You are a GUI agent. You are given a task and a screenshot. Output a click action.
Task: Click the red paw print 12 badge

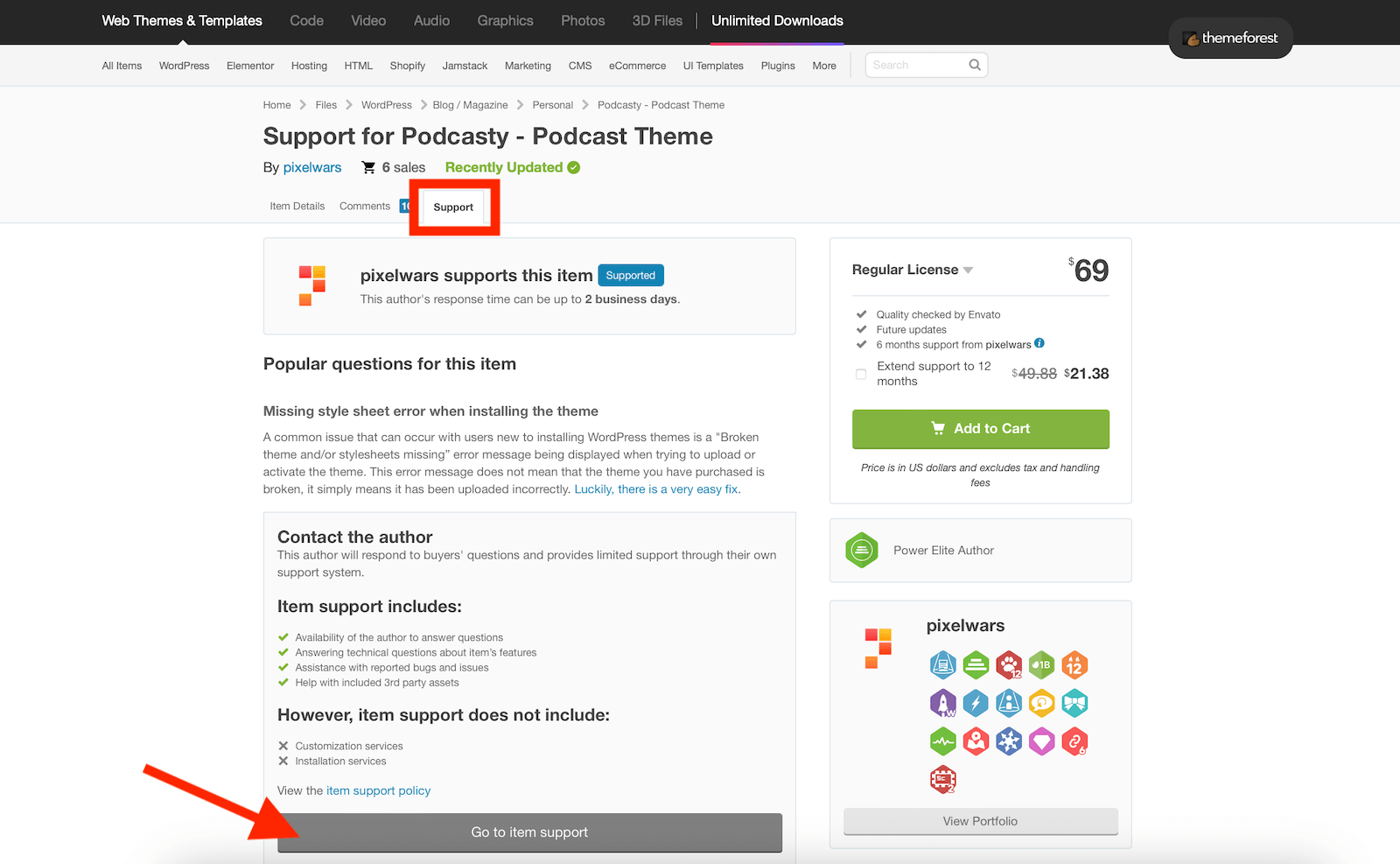1009,665
